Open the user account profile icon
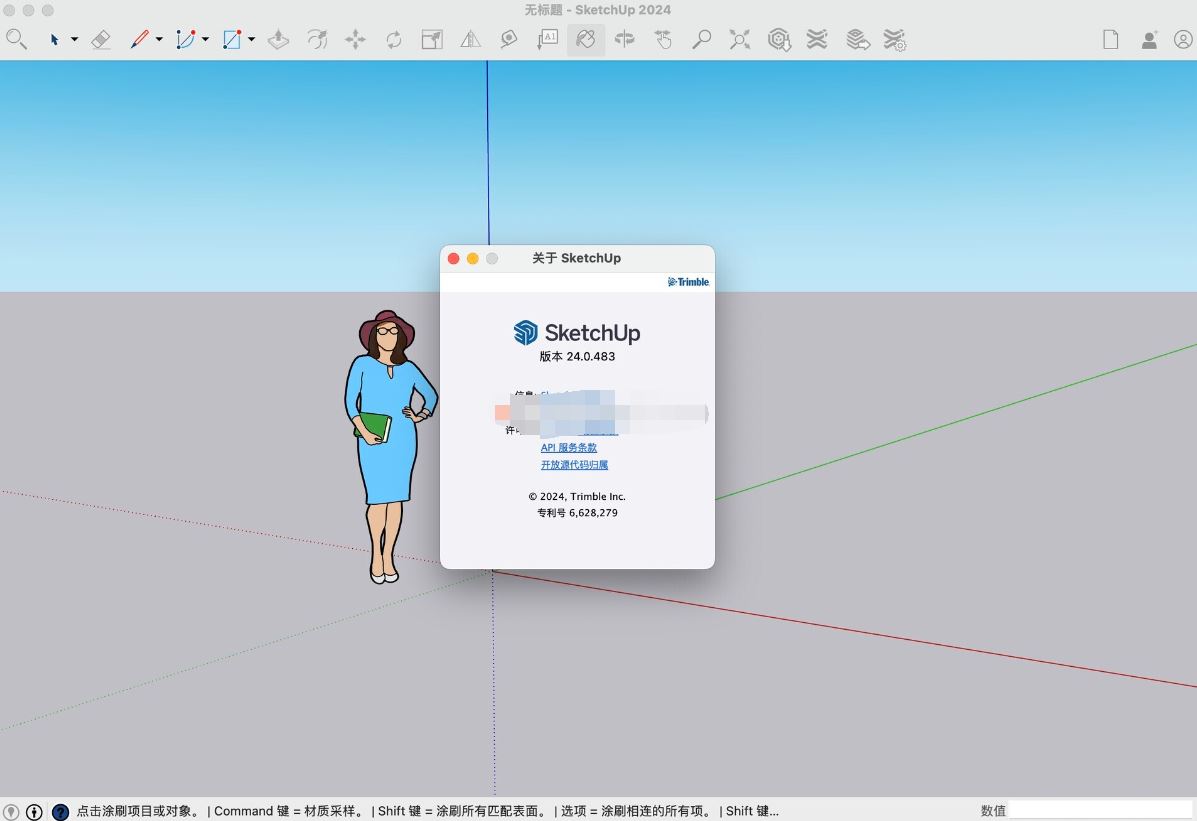 point(1183,39)
